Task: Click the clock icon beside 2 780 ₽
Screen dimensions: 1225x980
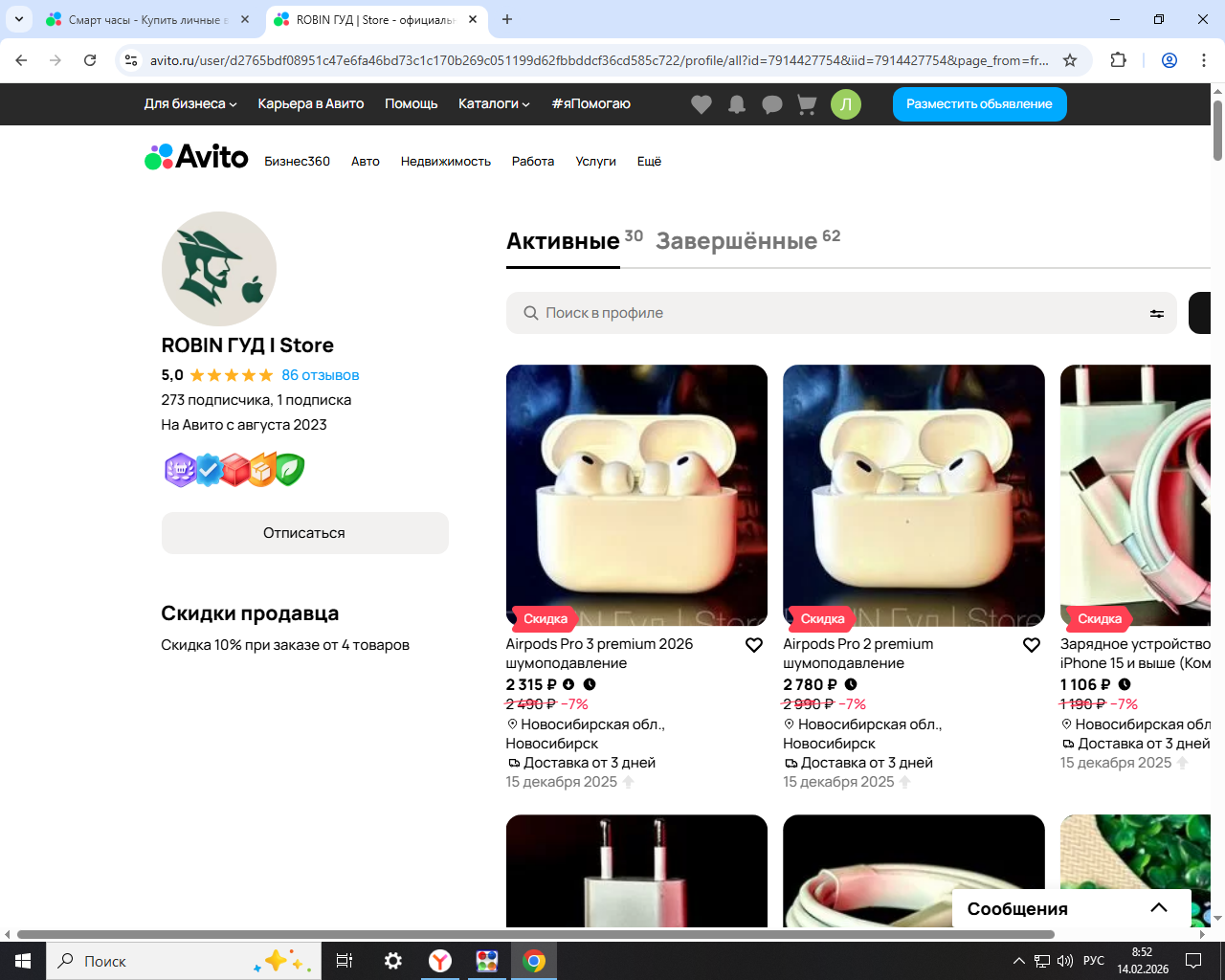Action: coord(851,684)
